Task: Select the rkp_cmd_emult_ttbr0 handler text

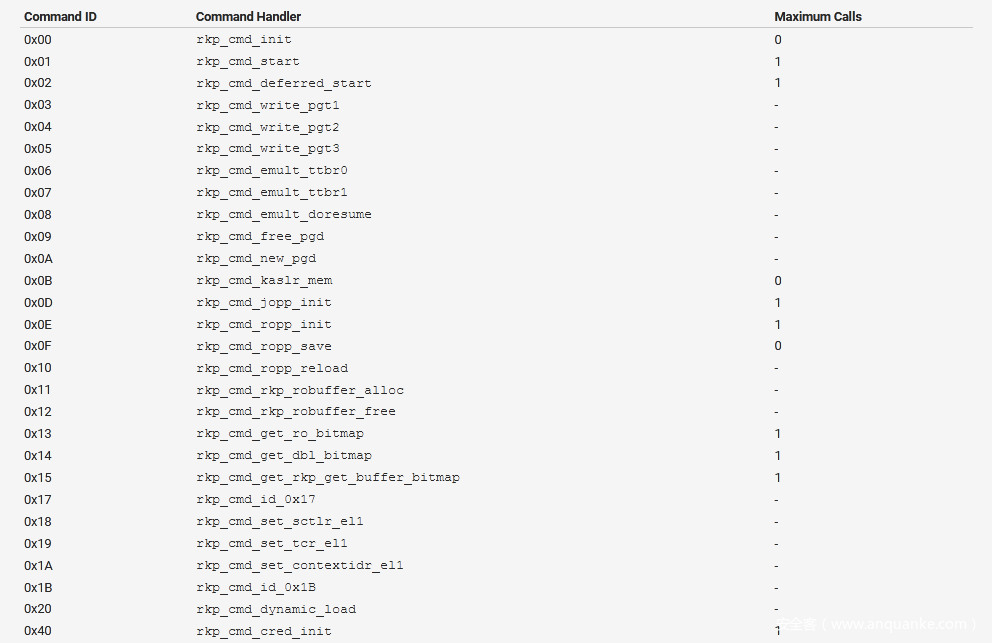Action: [271, 171]
